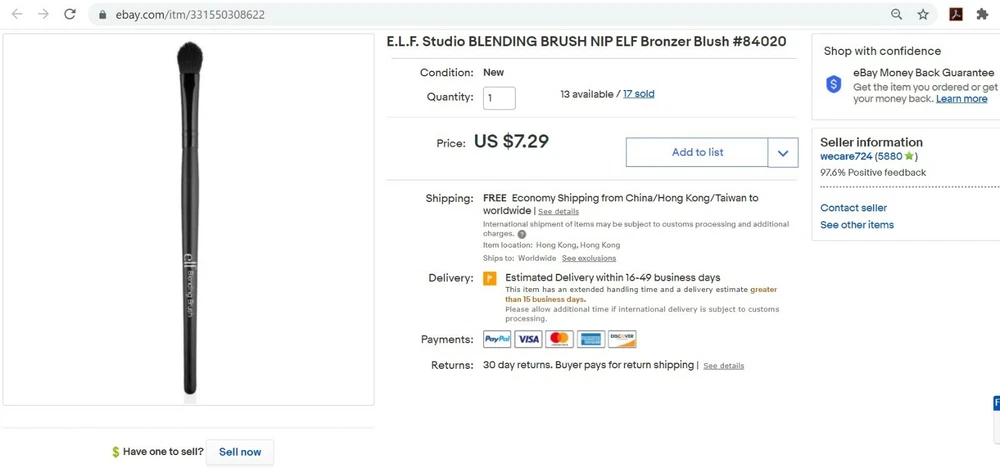
Task: Click the zoom magnifier icon in address bar
Action: tap(897, 15)
